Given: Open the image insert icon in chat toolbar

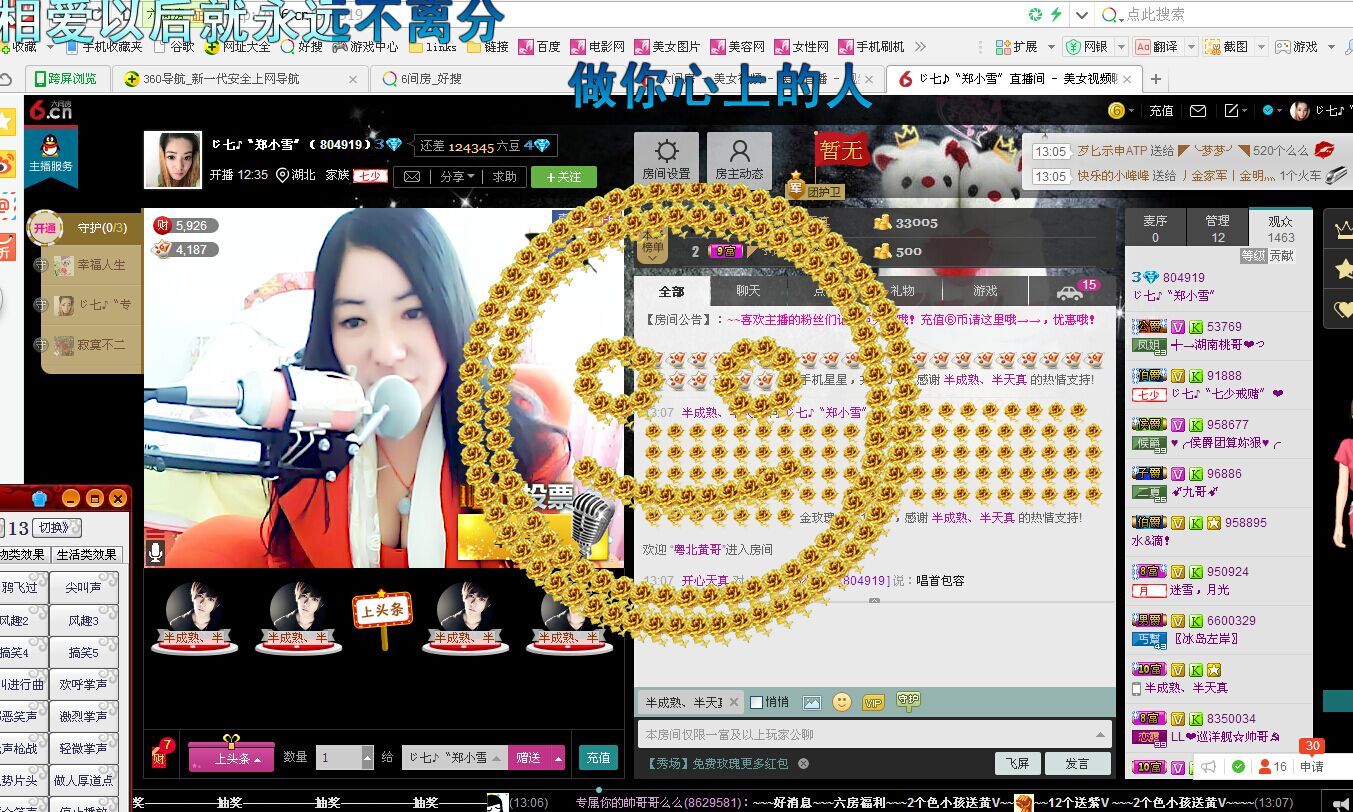Looking at the screenshot, I should (811, 703).
